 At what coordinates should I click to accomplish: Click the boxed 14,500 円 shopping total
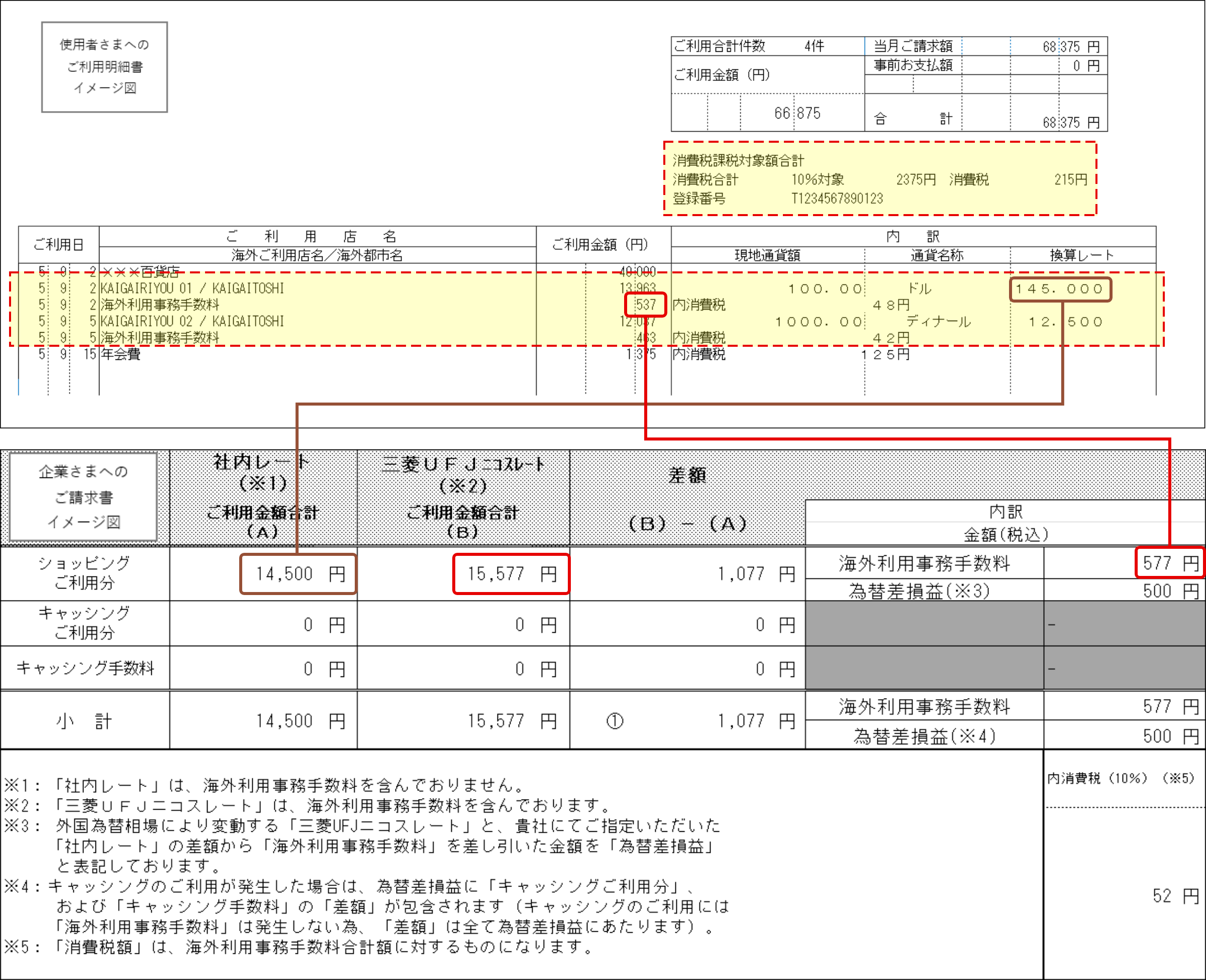click(x=298, y=573)
